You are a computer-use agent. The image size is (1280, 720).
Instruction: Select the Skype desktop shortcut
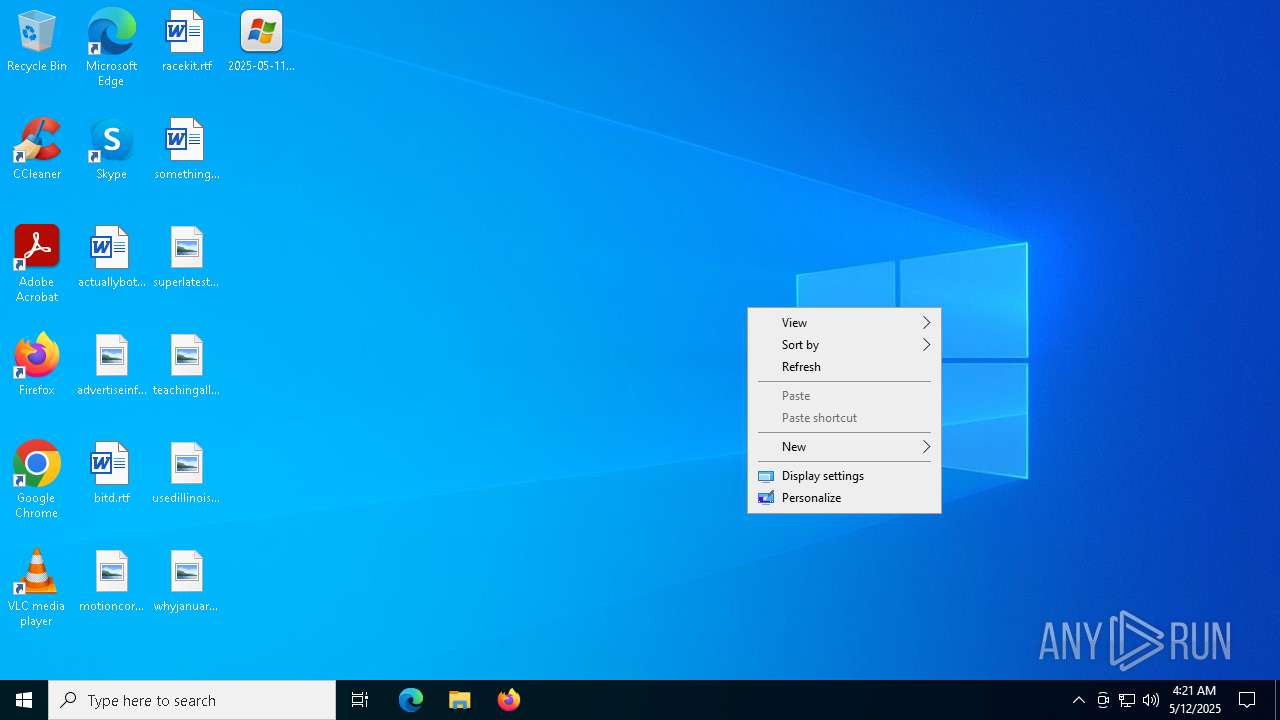pos(111,150)
